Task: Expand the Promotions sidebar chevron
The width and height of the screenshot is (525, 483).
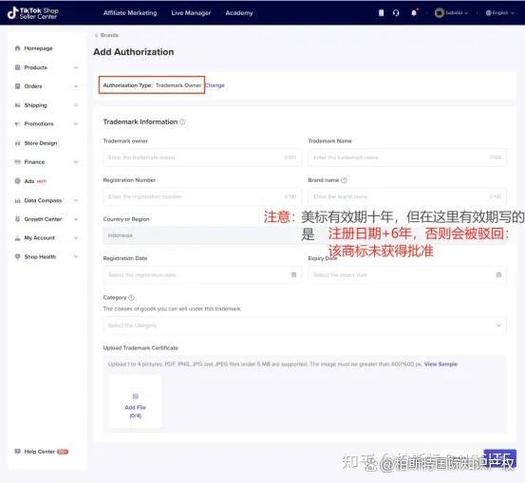Action: point(76,124)
